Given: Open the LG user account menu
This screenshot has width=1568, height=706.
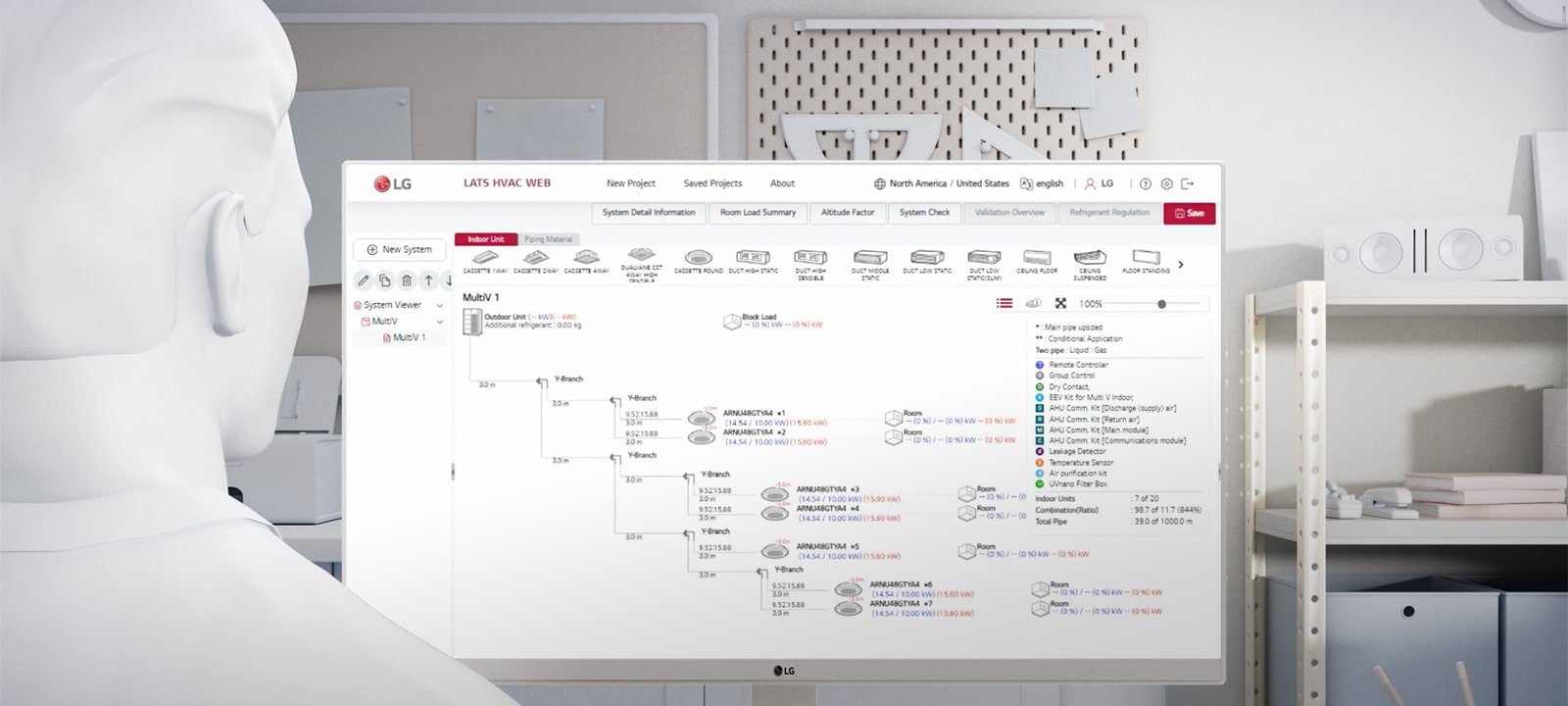Looking at the screenshot, I should (1099, 183).
